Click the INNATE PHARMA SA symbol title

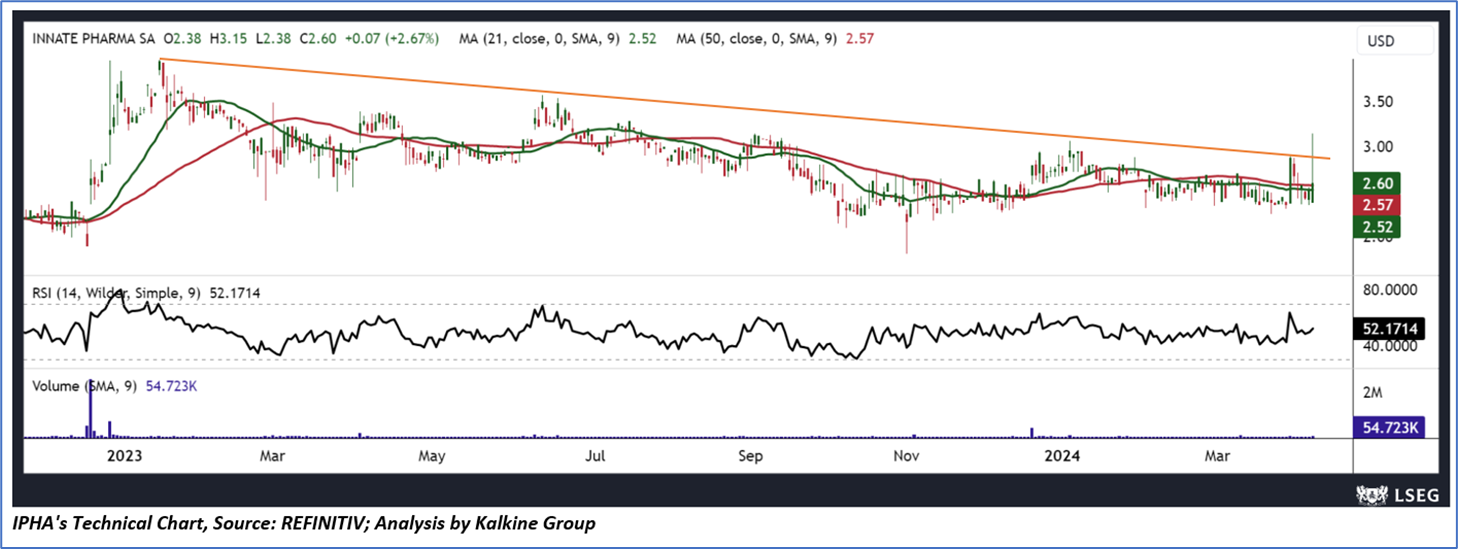(95, 38)
